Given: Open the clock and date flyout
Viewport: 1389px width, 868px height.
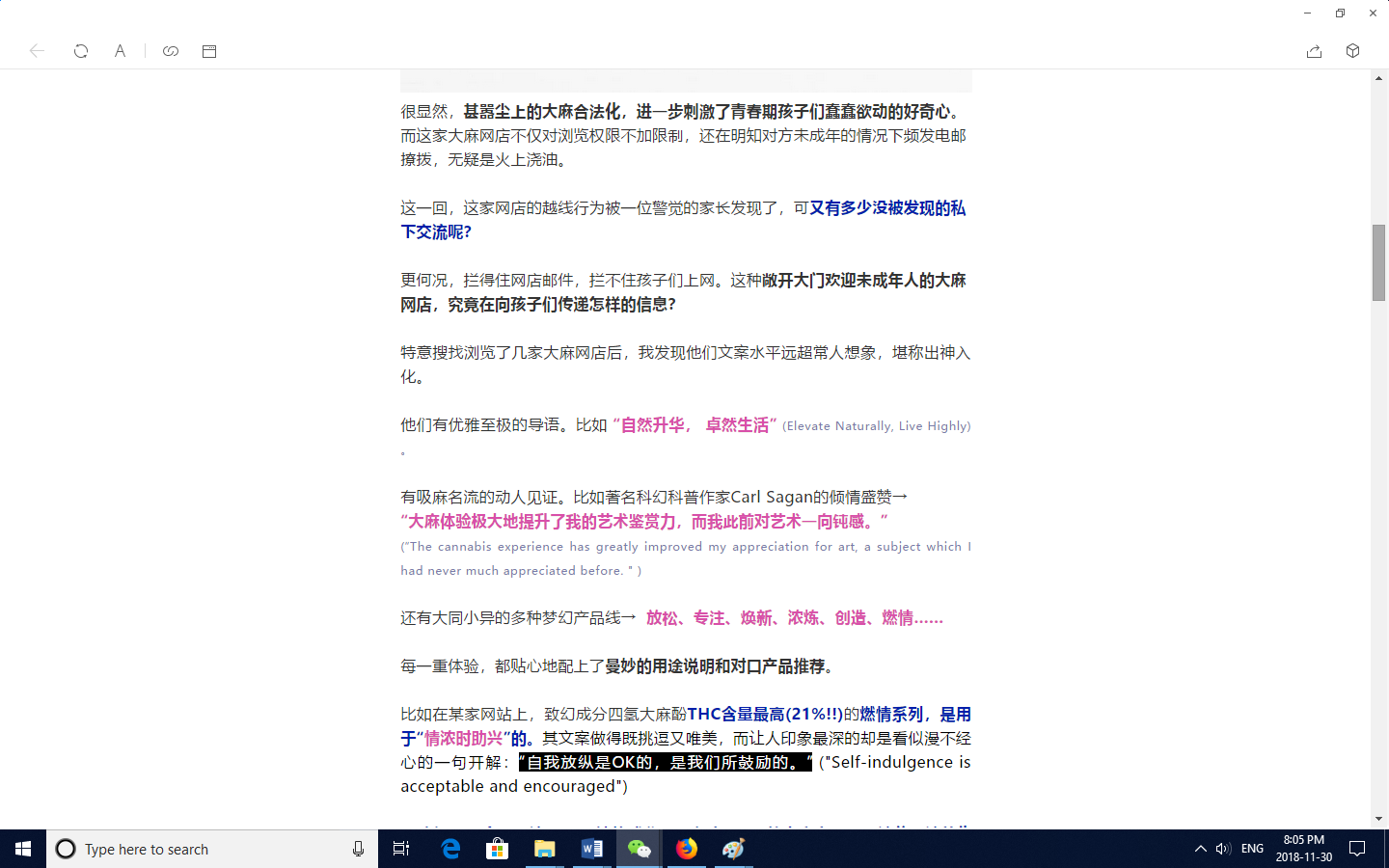Looking at the screenshot, I should point(1303,849).
